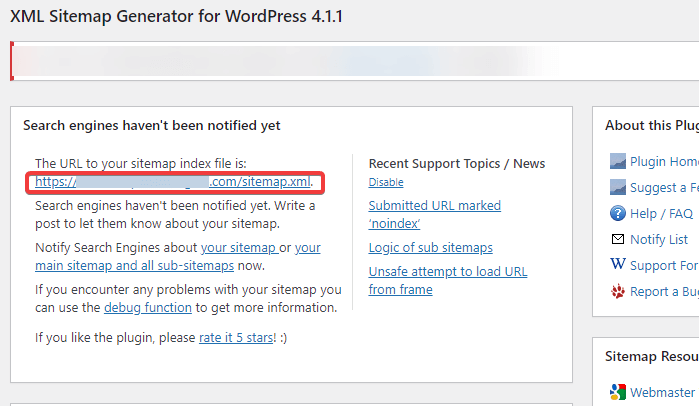This screenshot has width=699, height=406.
Task: Open the Webmaster tools link text
Action: tap(663, 392)
